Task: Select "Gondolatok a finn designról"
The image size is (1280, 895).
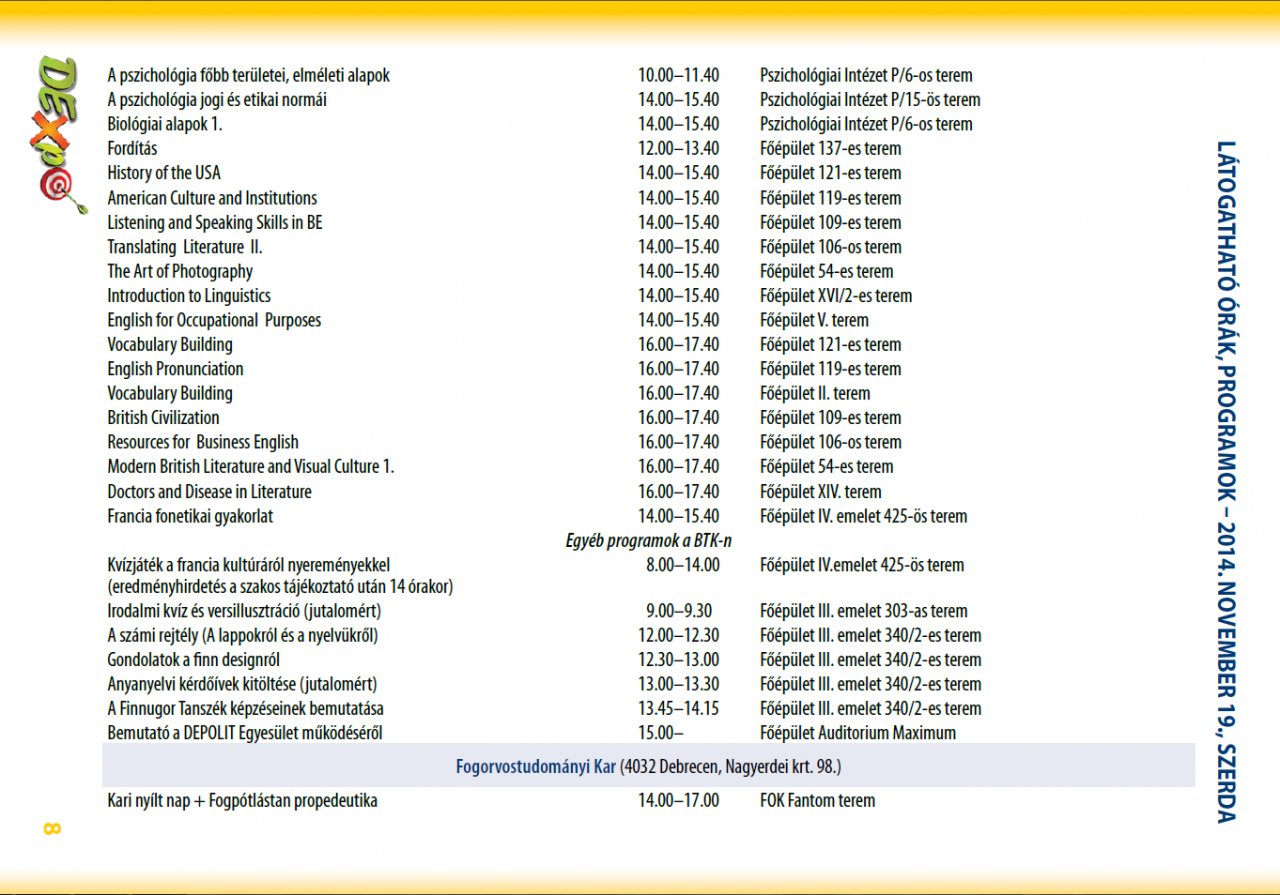Action: (x=194, y=660)
